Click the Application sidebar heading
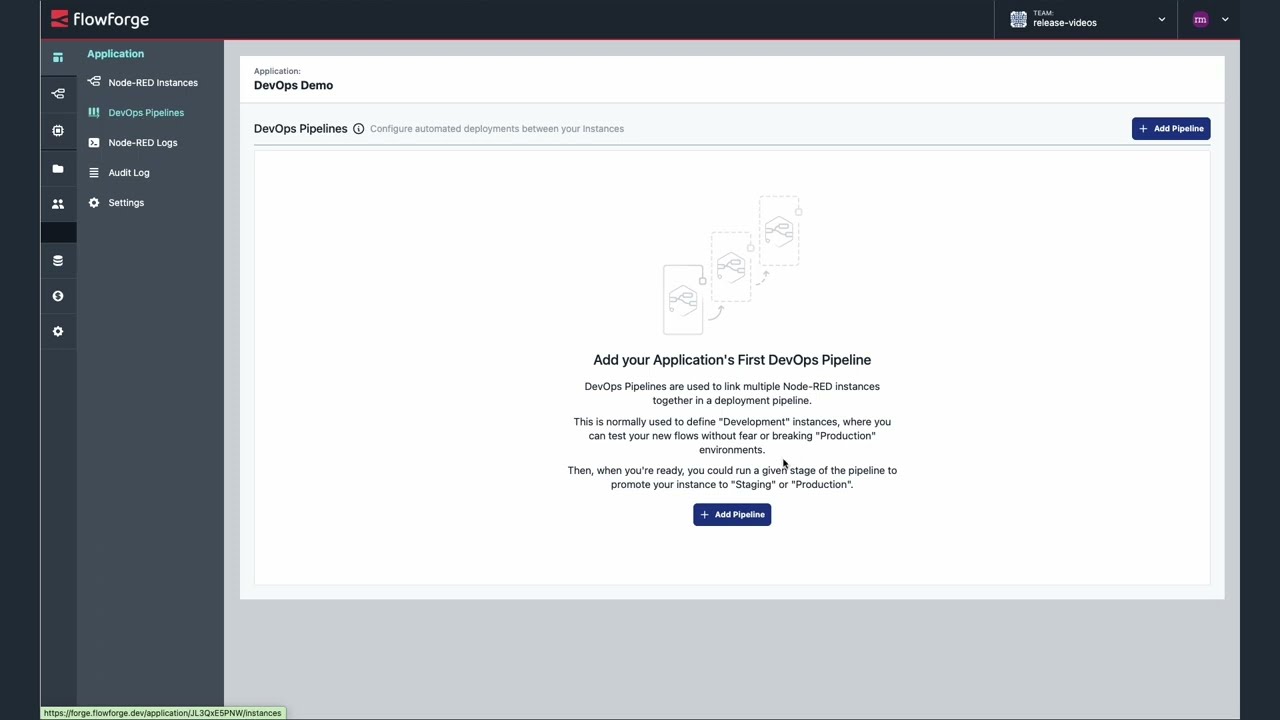Viewport: 1280px width, 720px height. pos(115,54)
